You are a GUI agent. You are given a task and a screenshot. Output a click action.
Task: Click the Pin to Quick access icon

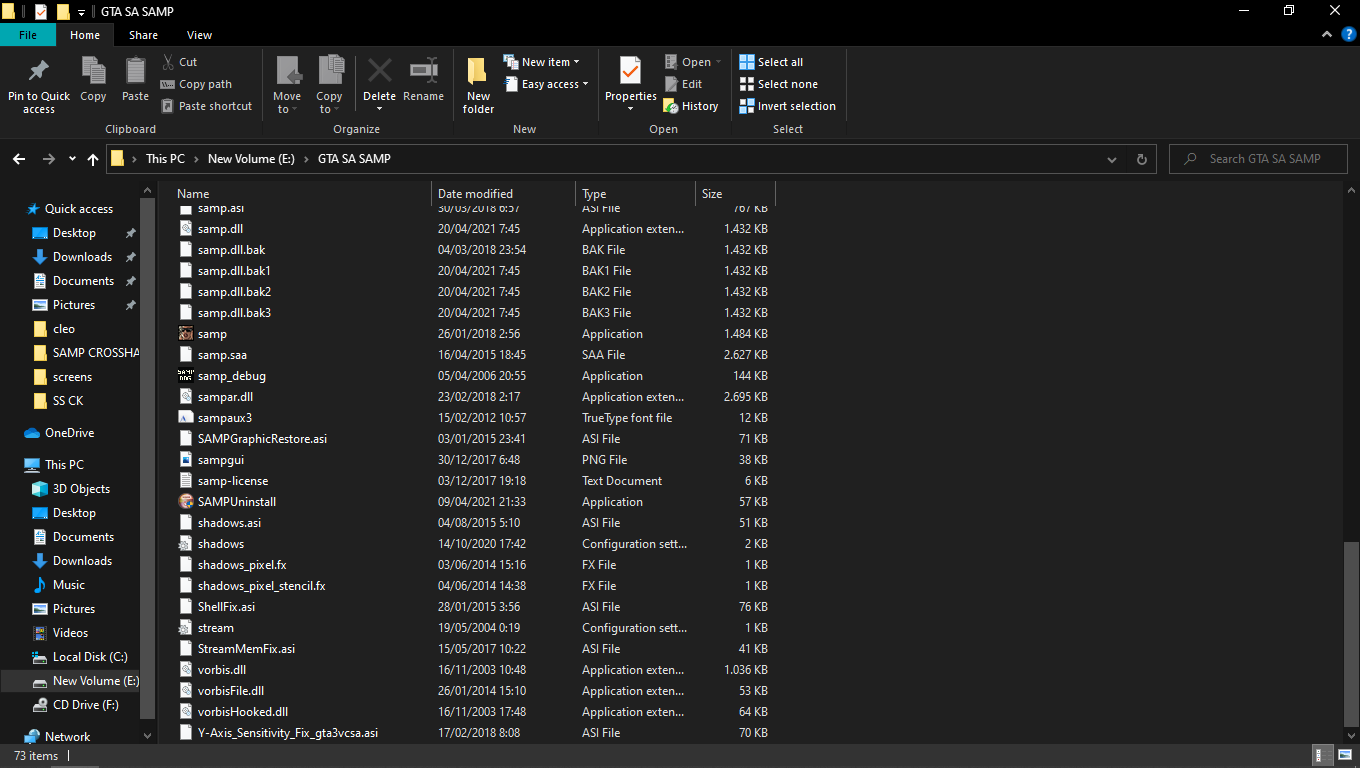pos(39,71)
